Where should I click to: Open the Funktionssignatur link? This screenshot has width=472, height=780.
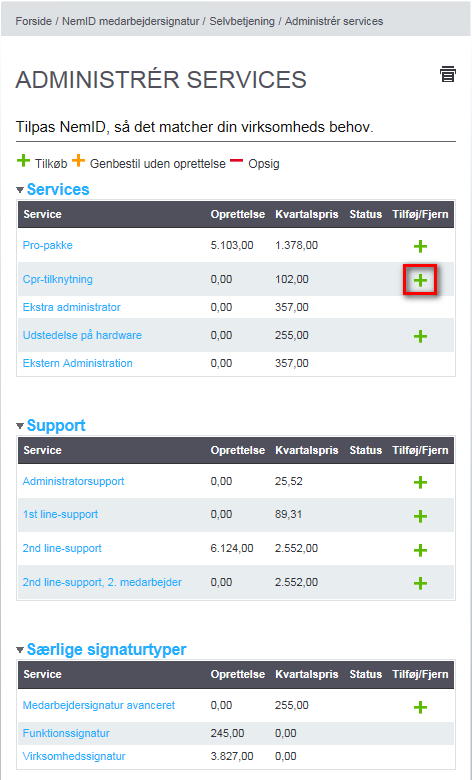[66, 733]
